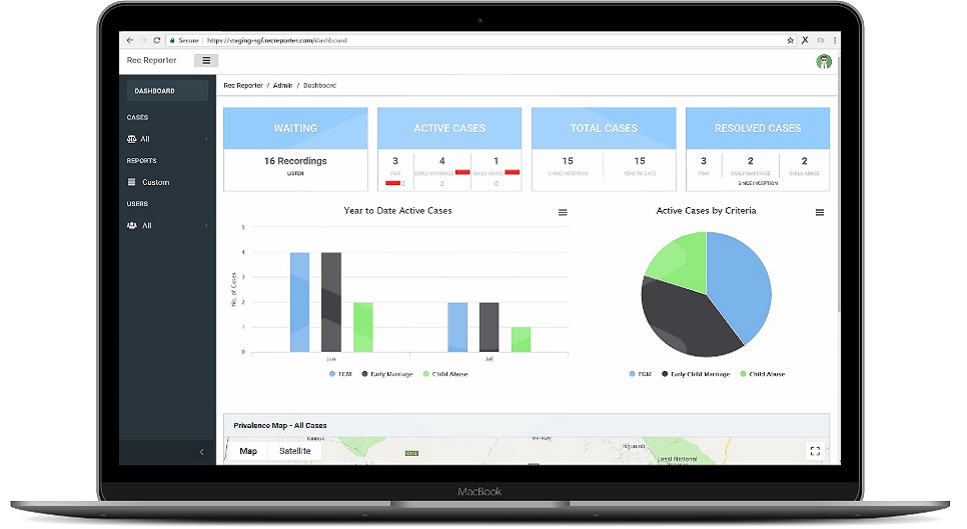Open the browser three-dot menu

pos(834,40)
